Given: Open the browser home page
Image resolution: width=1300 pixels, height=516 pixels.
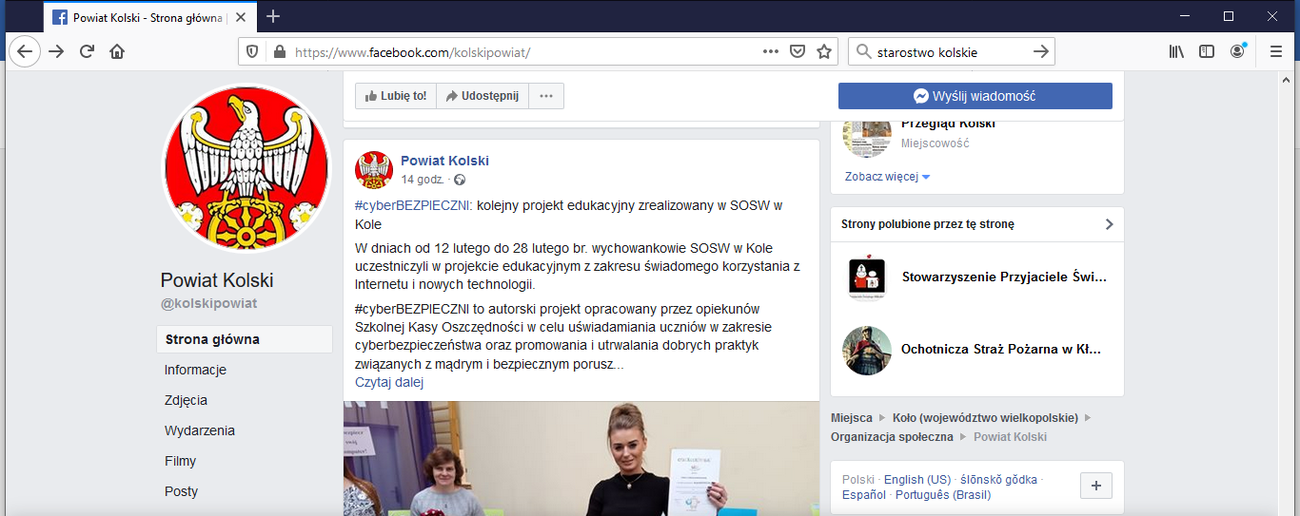Looking at the screenshot, I should click(x=117, y=51).
